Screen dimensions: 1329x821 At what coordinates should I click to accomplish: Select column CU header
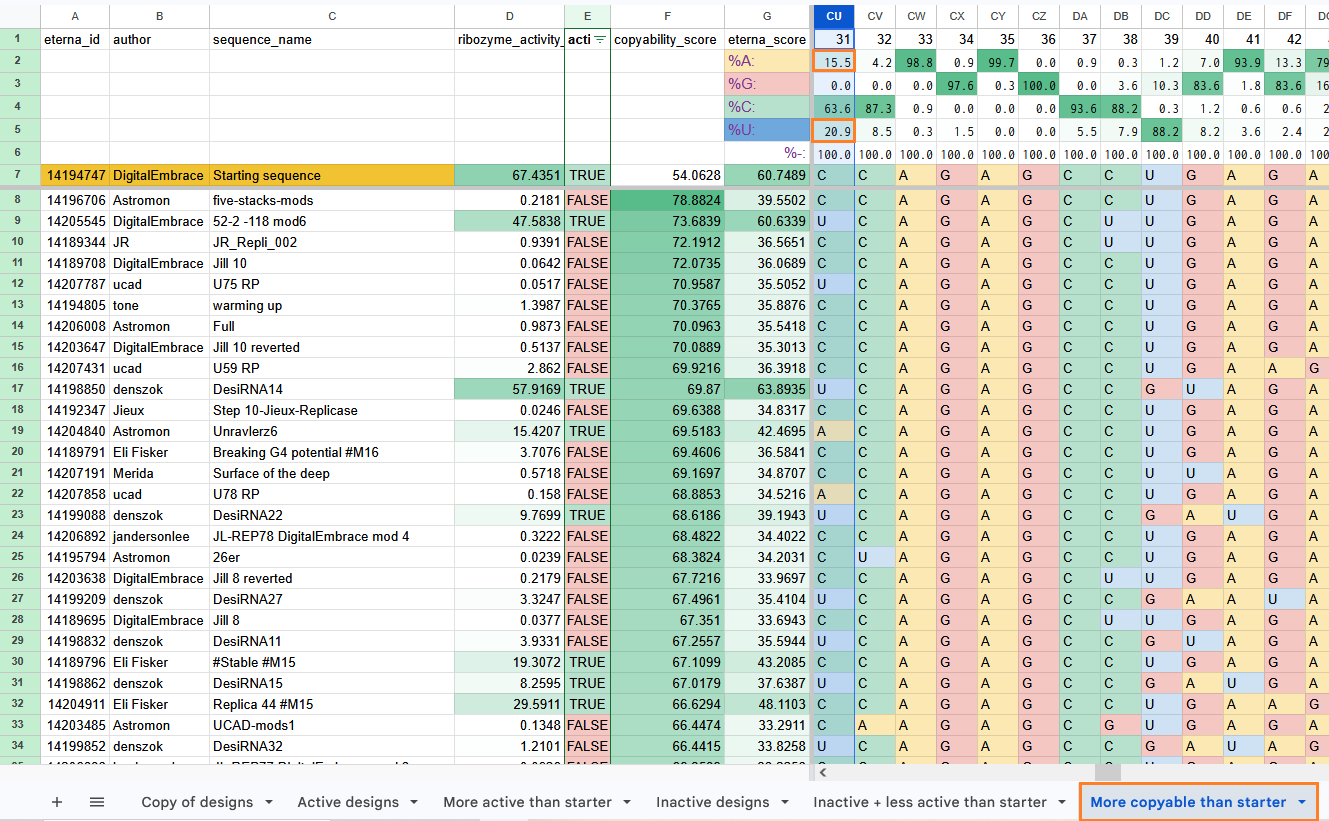click(x=834, y=15)
